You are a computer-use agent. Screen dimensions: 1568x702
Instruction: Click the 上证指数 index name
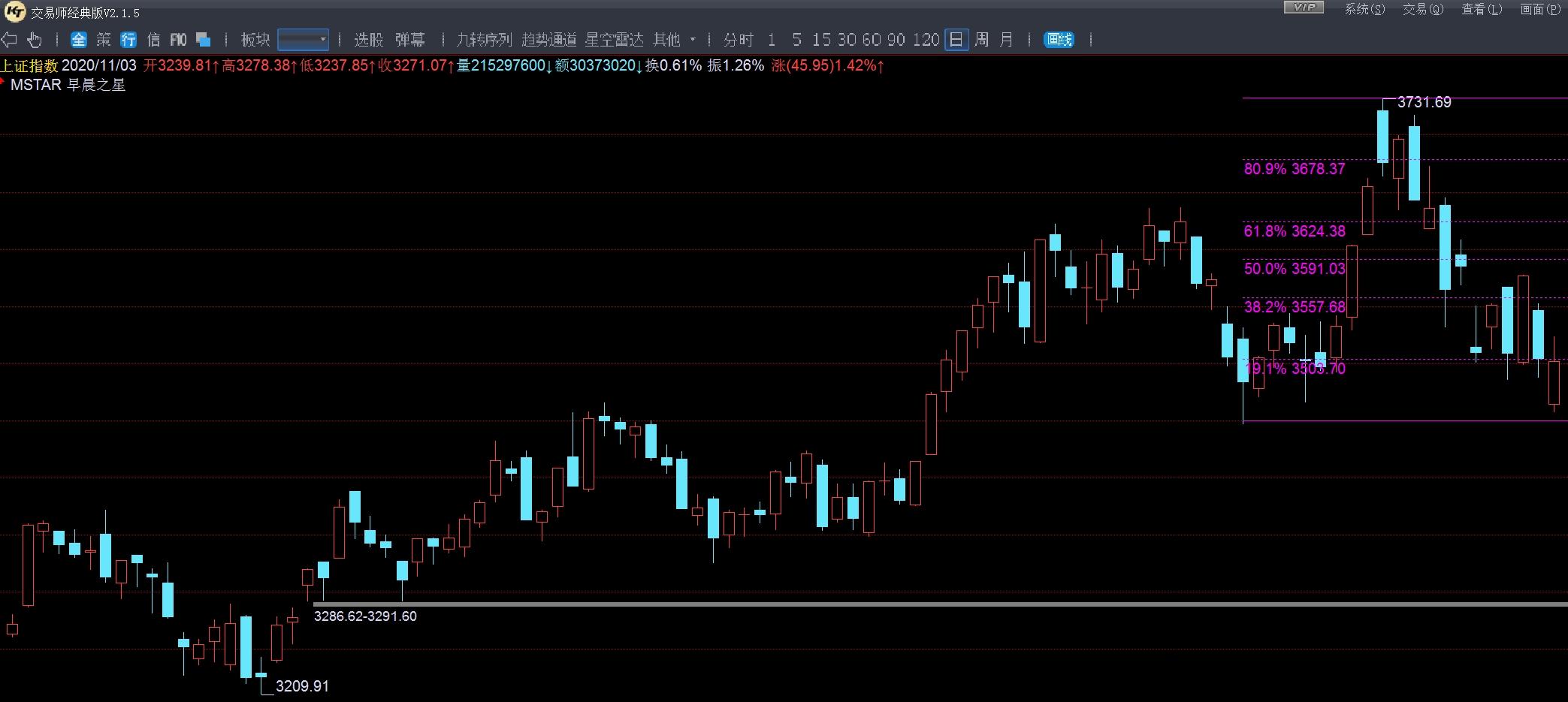(29, 65)
